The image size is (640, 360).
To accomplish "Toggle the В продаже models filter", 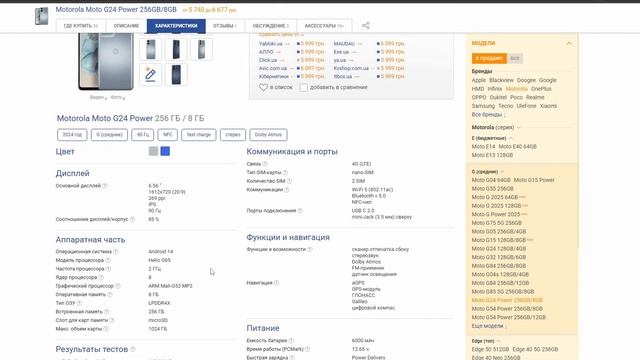I will pos(489,58).
